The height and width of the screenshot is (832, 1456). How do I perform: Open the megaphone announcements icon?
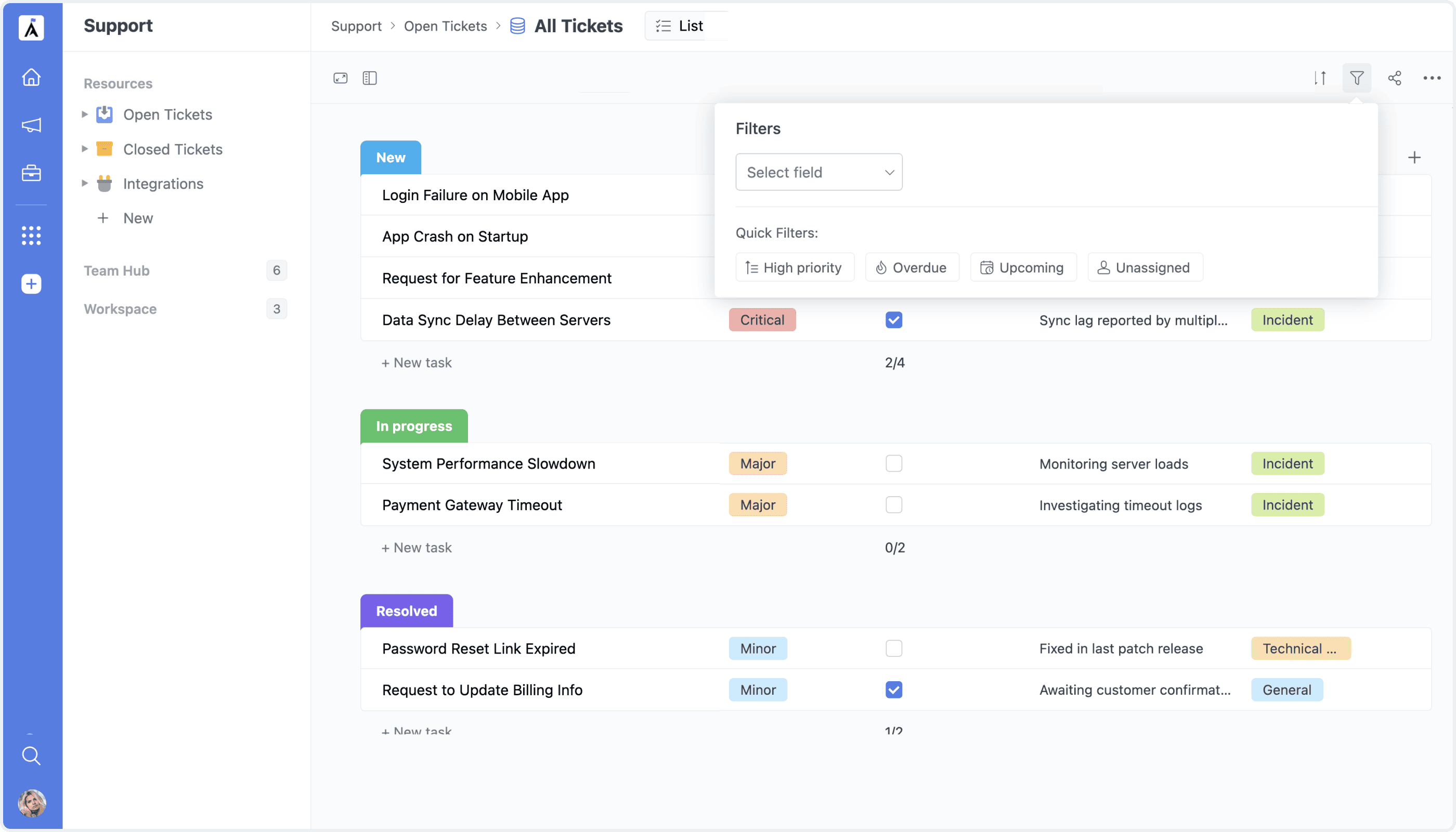click(31, 125)
